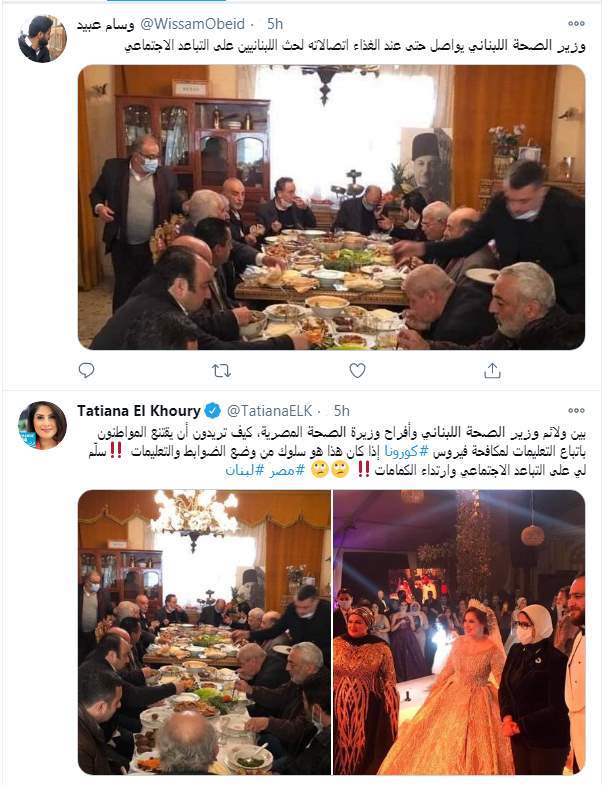Viewport: 603px width, 785px height.
Task: Open Tatiana El Khoury display name
Action: click(139, 411)
